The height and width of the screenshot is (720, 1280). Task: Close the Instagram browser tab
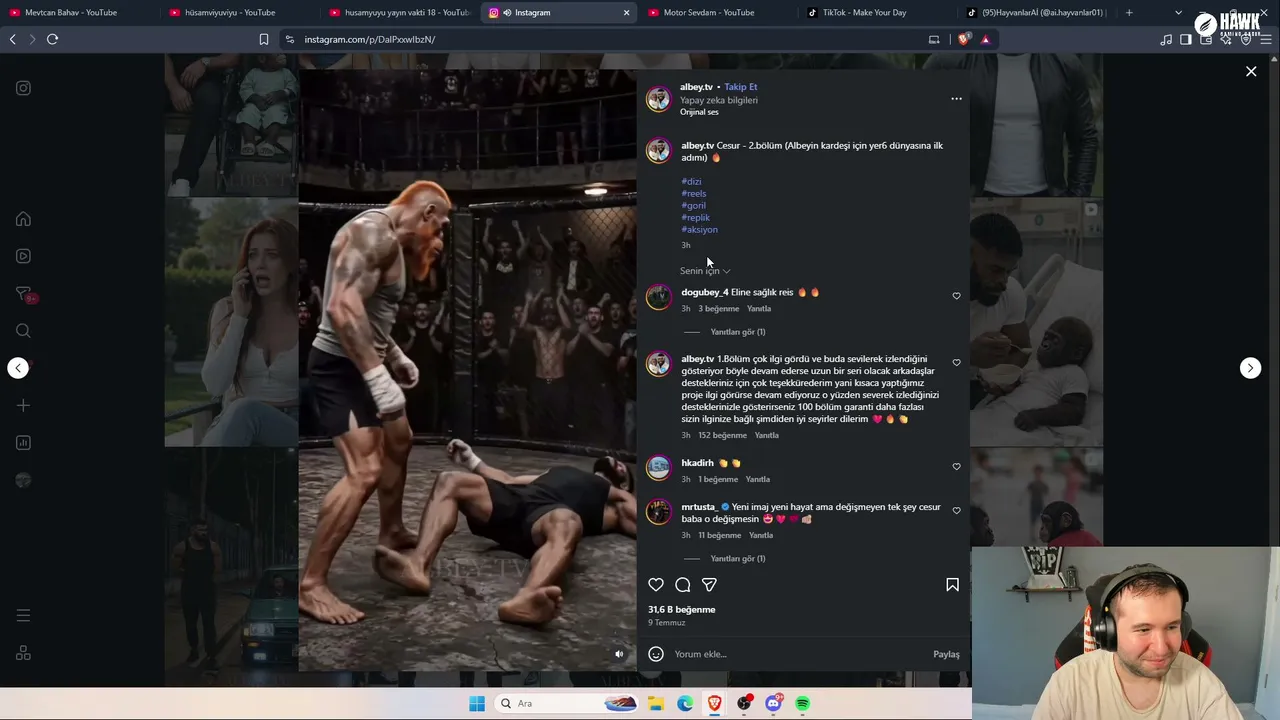tap(626, 13)
